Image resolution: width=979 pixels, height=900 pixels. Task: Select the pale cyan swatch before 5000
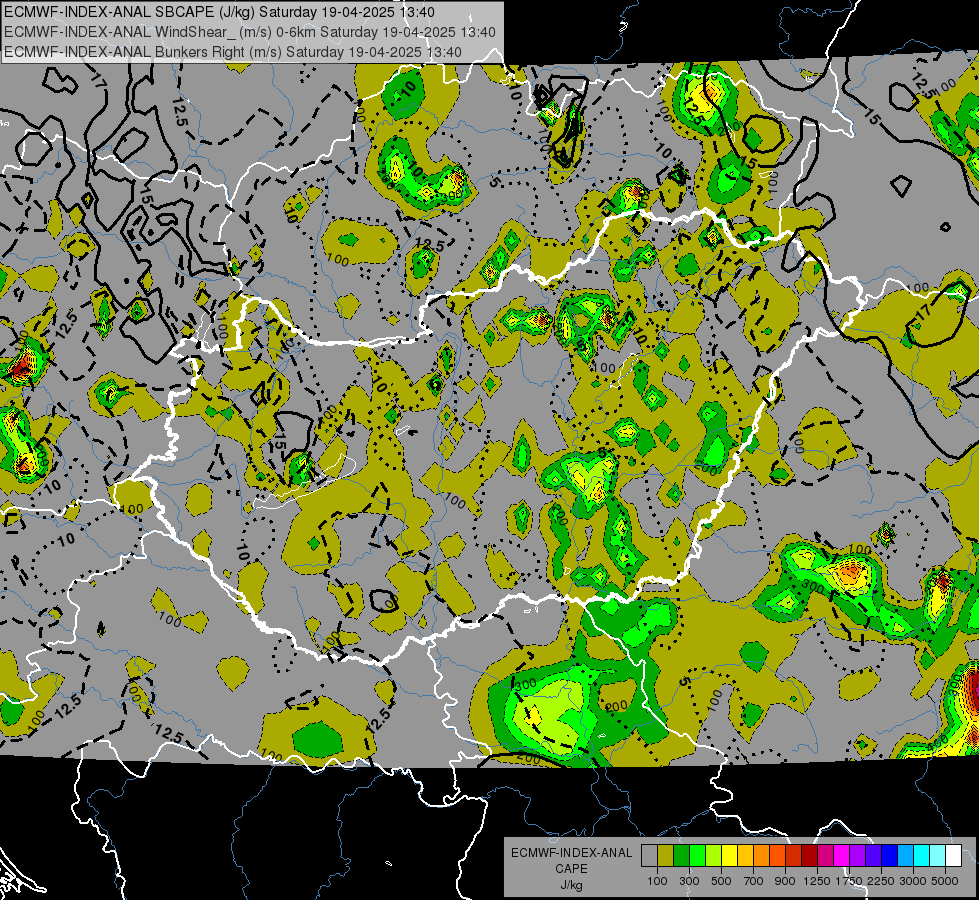pos(938,855)
